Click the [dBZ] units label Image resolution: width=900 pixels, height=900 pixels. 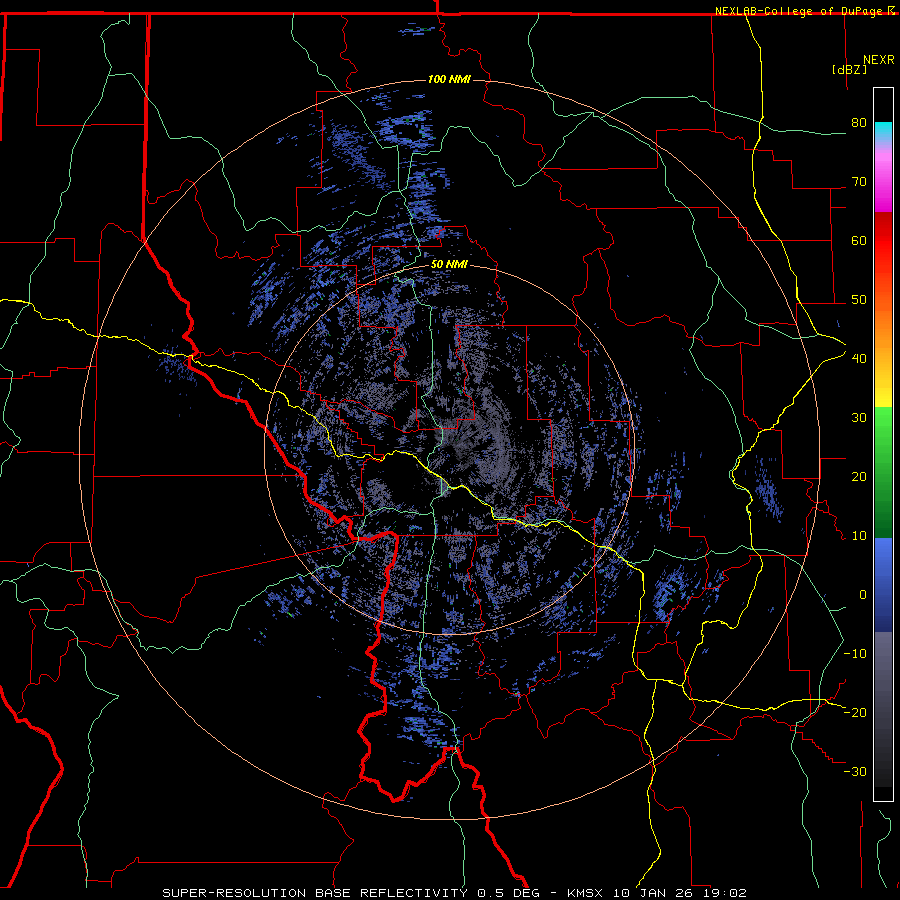[x=849, y=69]
